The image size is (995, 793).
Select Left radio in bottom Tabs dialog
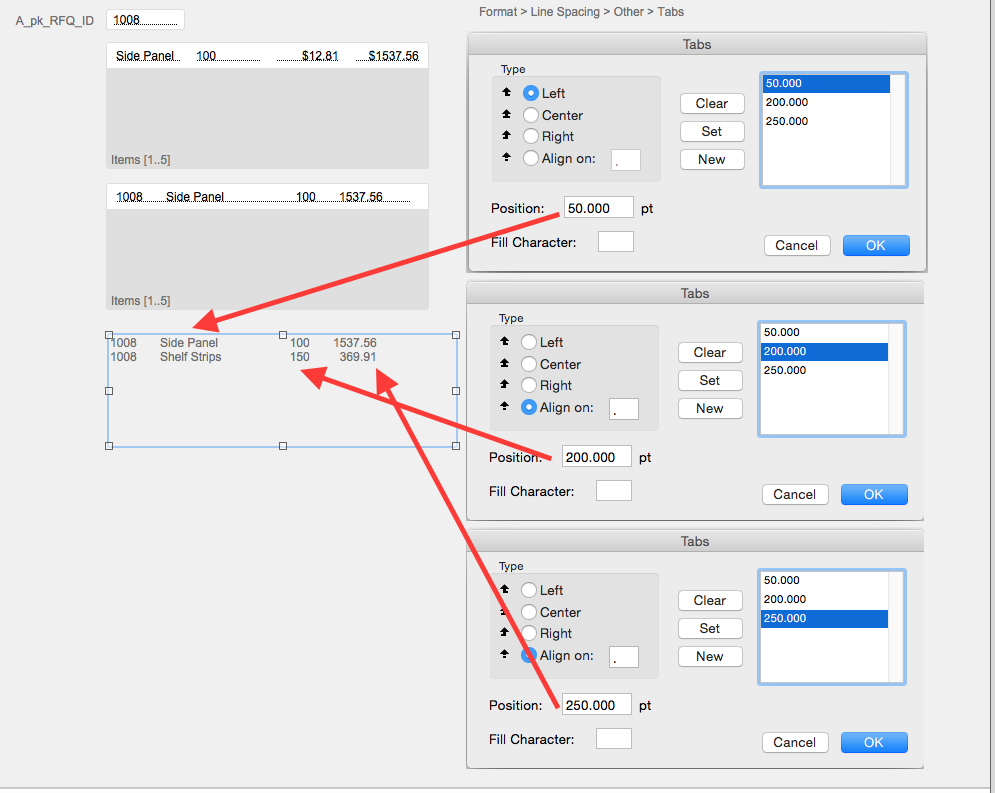point(529,590)
